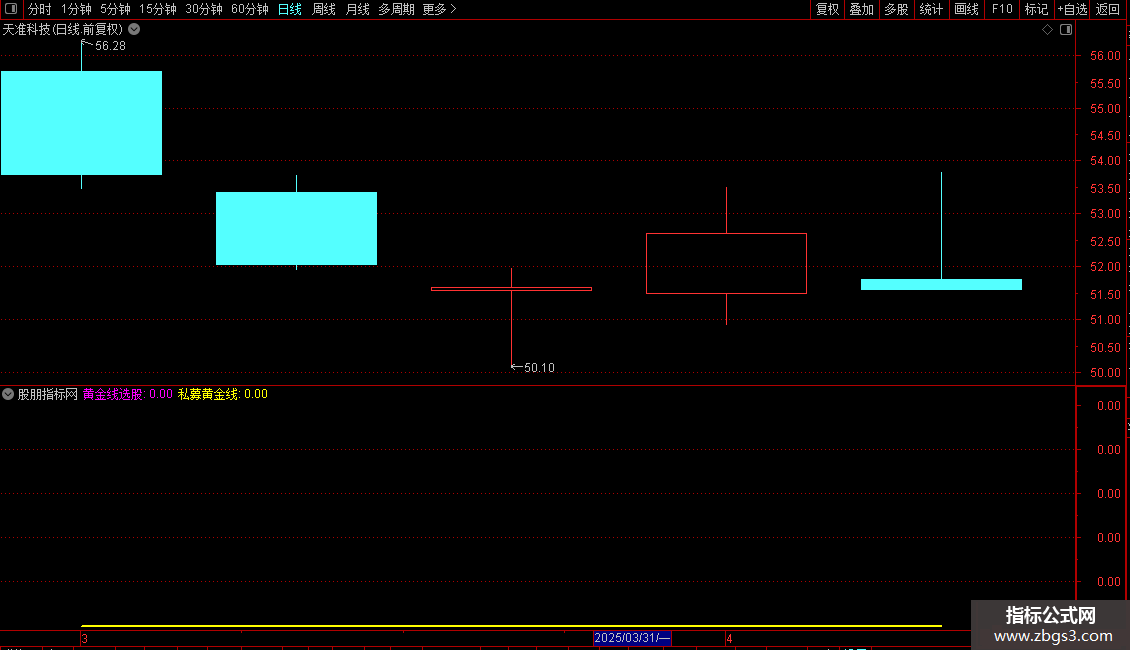Click the 2025/03/31 date marker
This screenshot has height=650, width=1130.
(x=632, y=638)
